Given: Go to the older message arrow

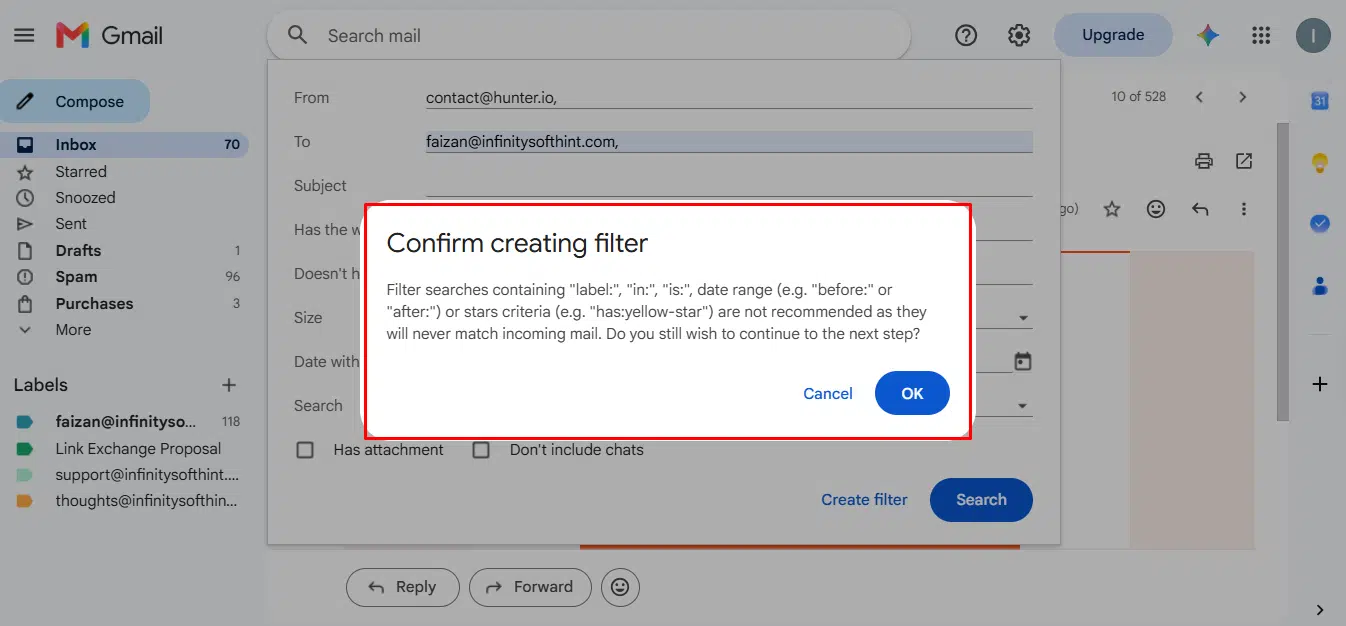Looking at the screenshot, I should pyautogui.click(x=1243, y=97).
